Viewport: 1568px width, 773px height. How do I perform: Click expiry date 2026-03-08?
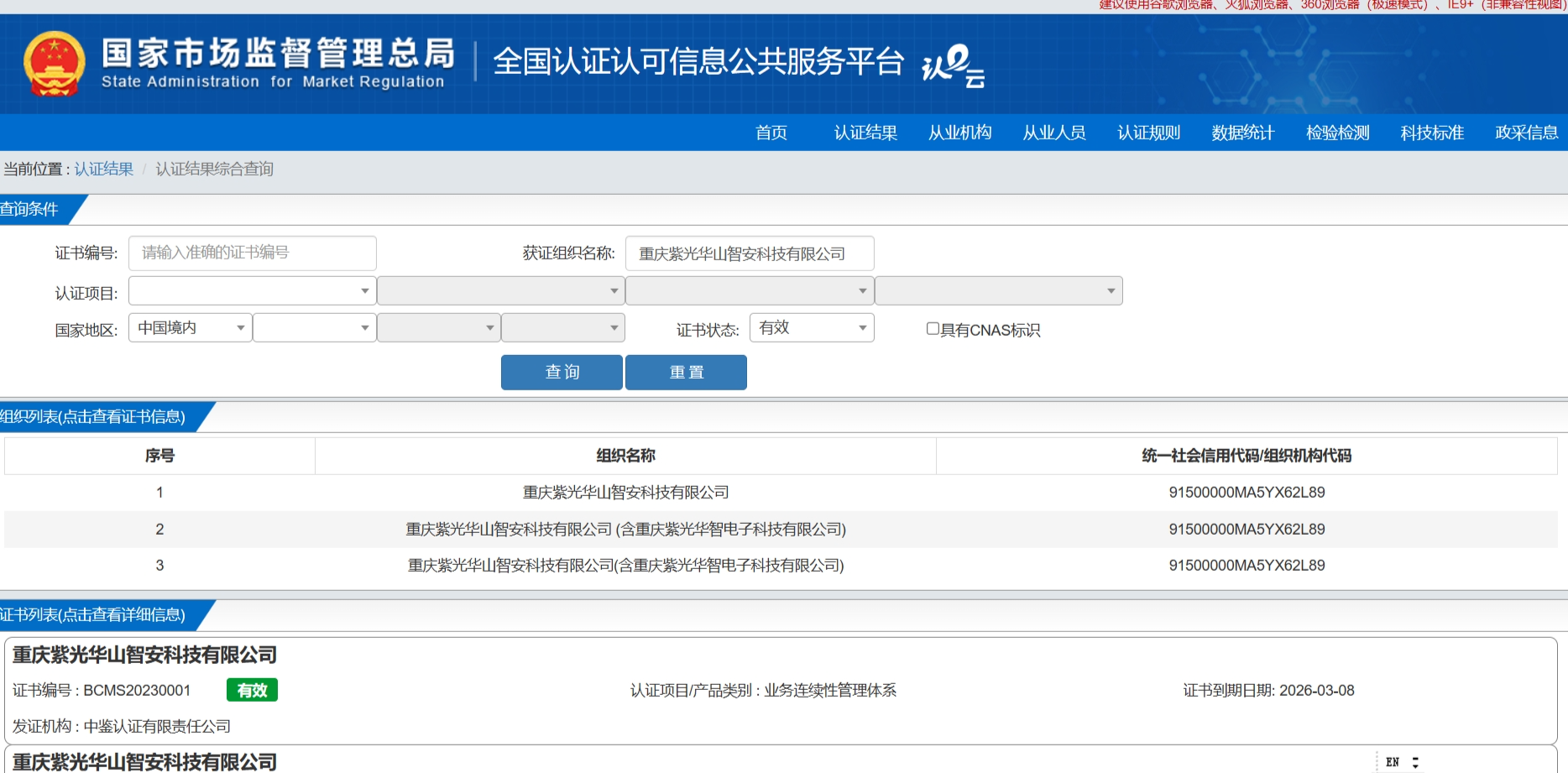pos(1317,690)
